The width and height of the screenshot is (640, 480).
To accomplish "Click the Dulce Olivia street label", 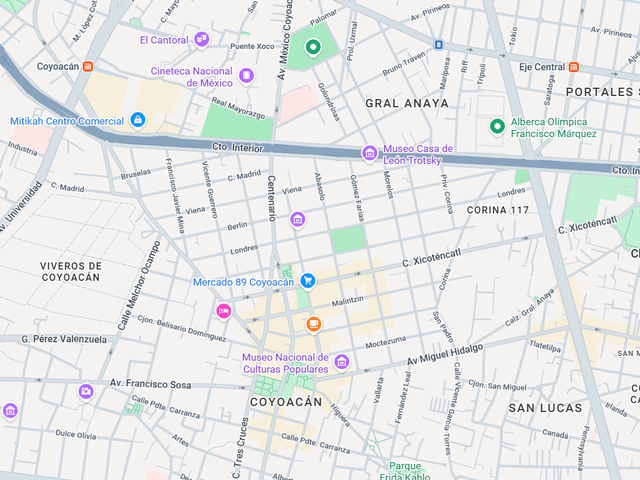I will coord(76,434).
